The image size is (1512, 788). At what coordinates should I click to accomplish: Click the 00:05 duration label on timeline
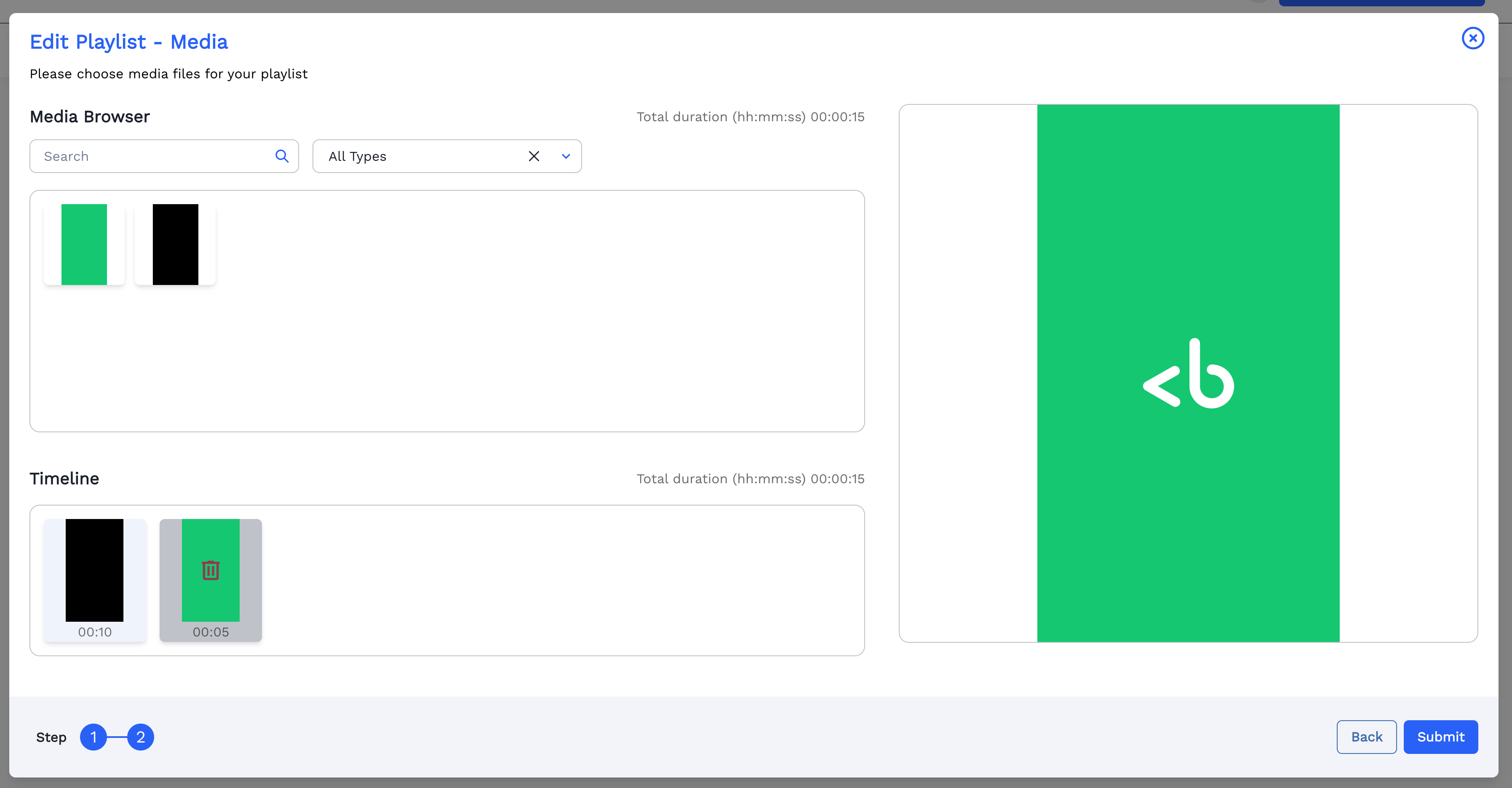click(211, 632)
